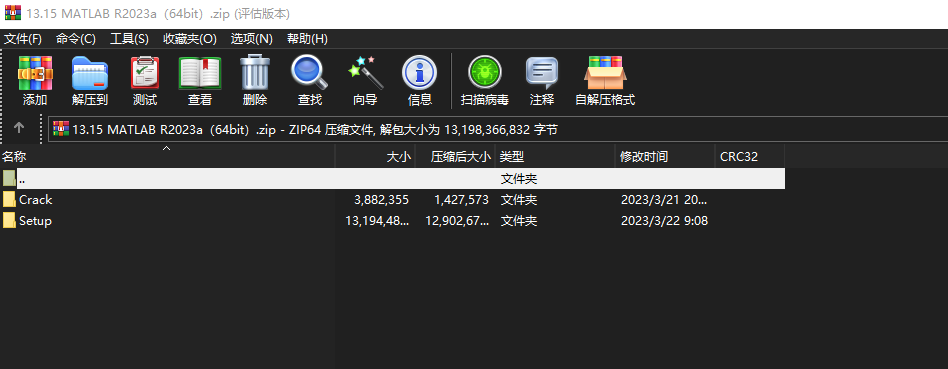Image resolution: width=948 pixels, height=369 pixels.
Task: Click Setup packed size 12,902,67...
Action: (x=457, y=221)
